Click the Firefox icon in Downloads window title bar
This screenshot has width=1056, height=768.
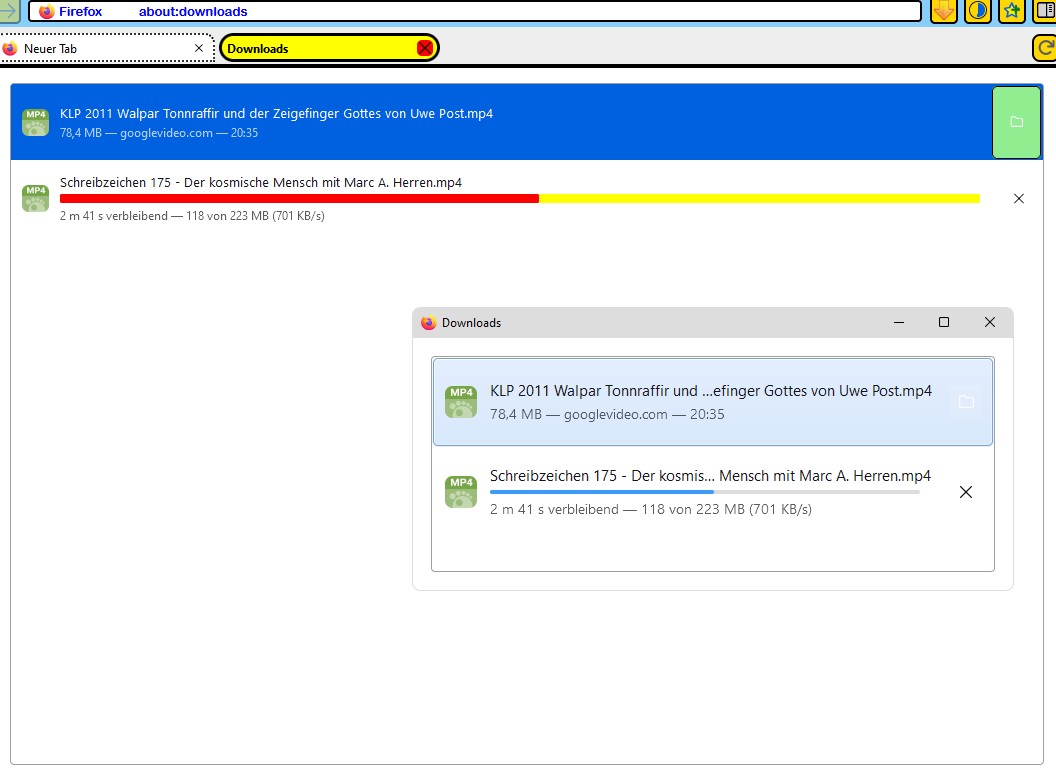(x=428, y=323)
